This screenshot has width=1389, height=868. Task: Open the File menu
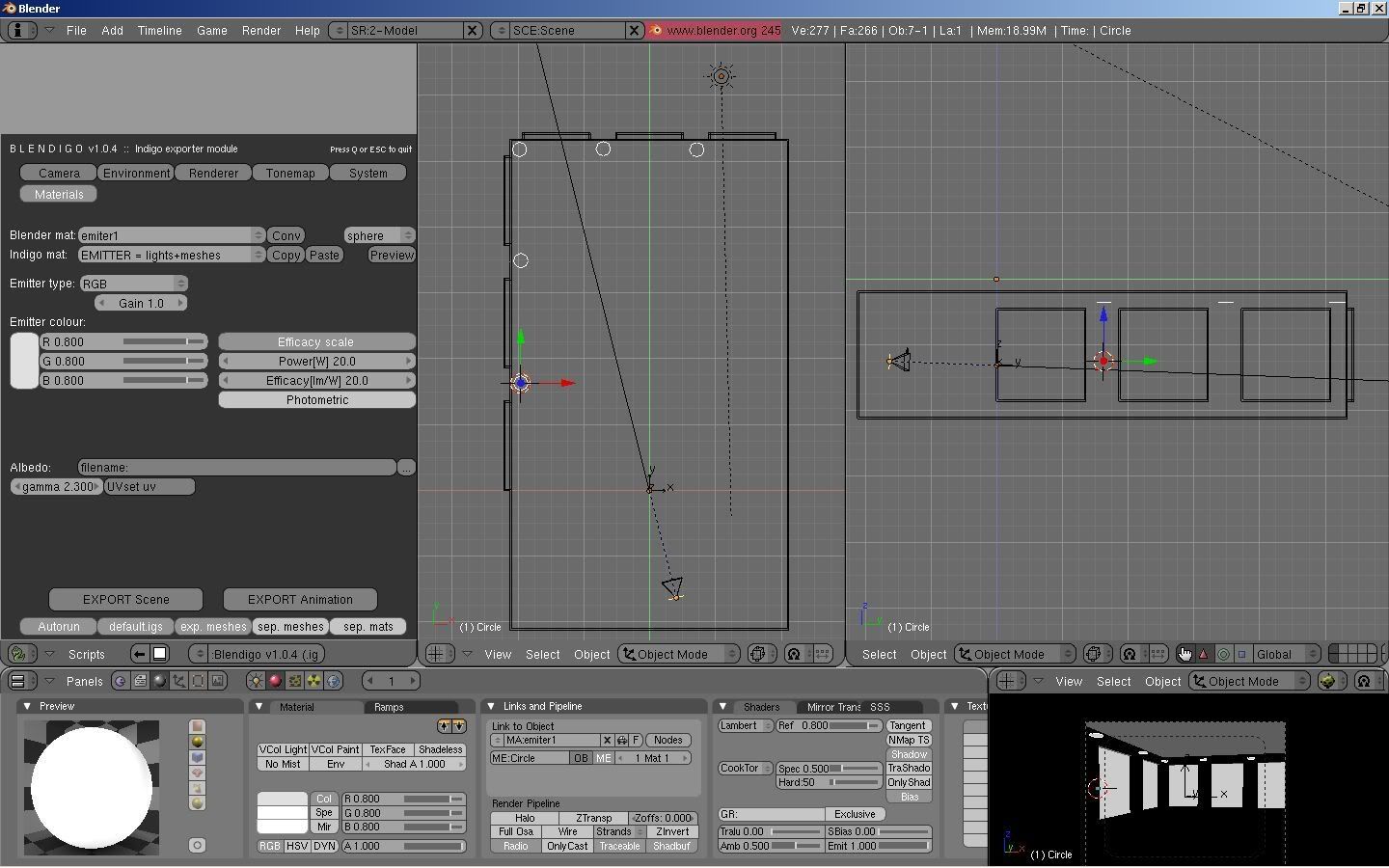[76, 30]
